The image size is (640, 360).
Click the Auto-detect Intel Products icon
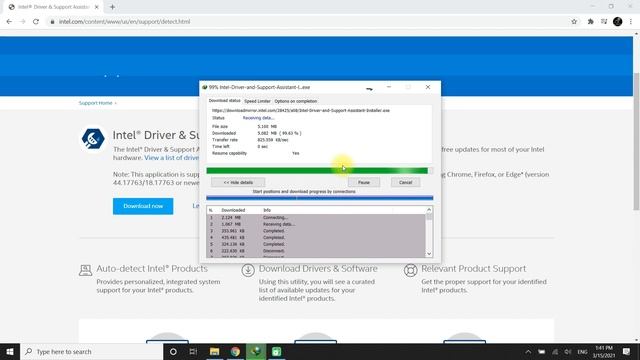[x=85, y=270]
